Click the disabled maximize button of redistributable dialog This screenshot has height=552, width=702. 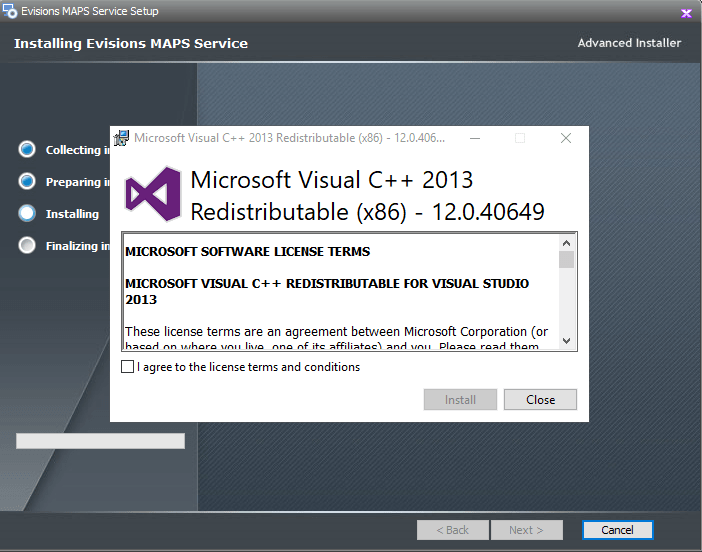520,138
